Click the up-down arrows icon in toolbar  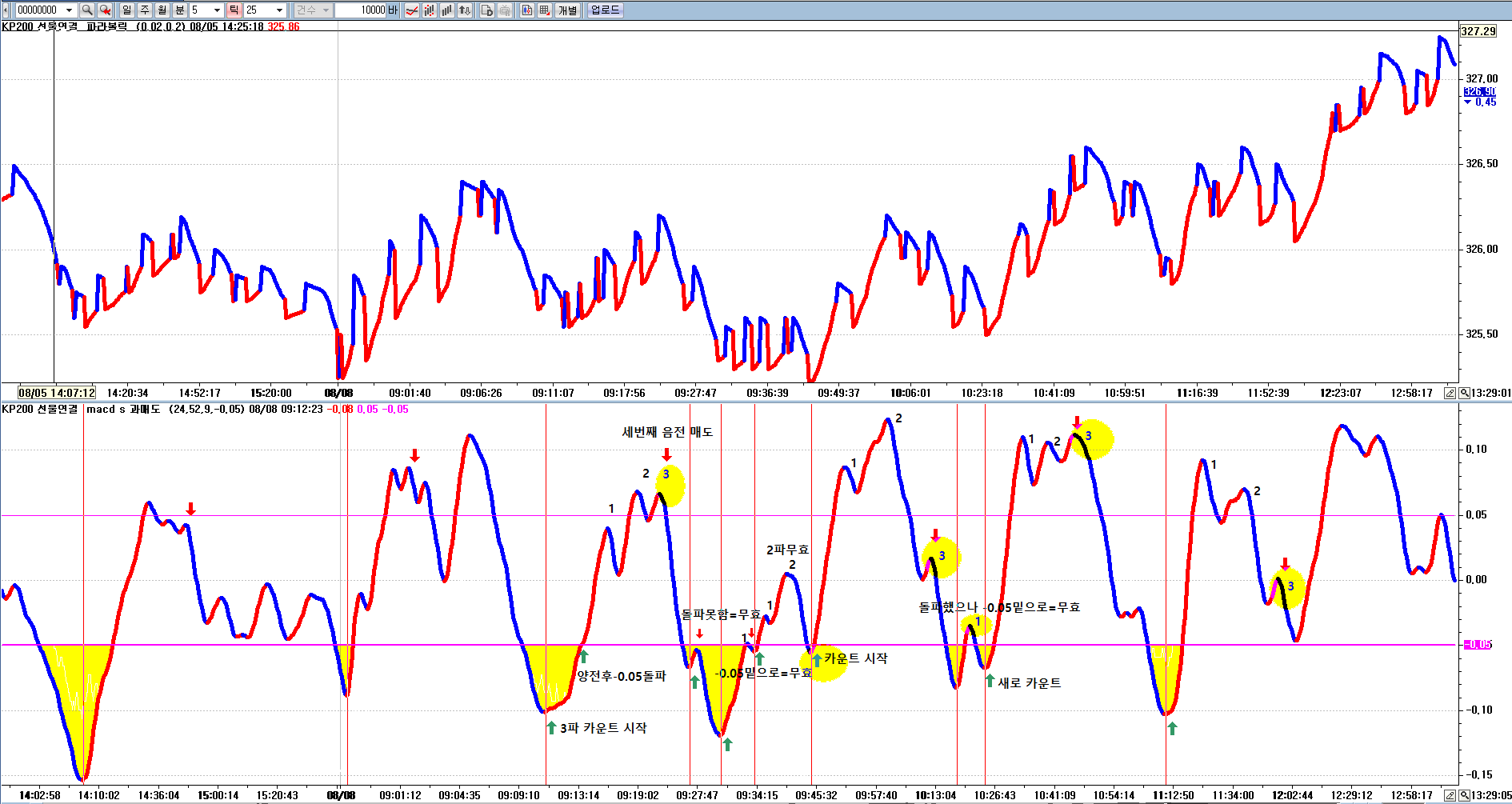[x=465, y=10]
